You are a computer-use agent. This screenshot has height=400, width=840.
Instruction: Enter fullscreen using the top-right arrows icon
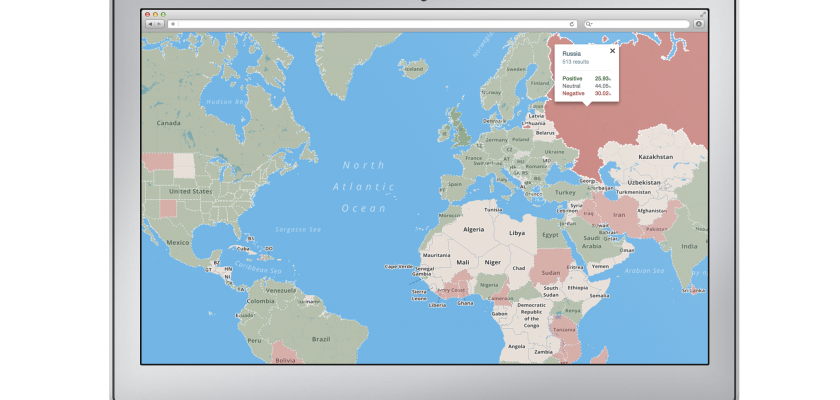[x=702, y=13]
